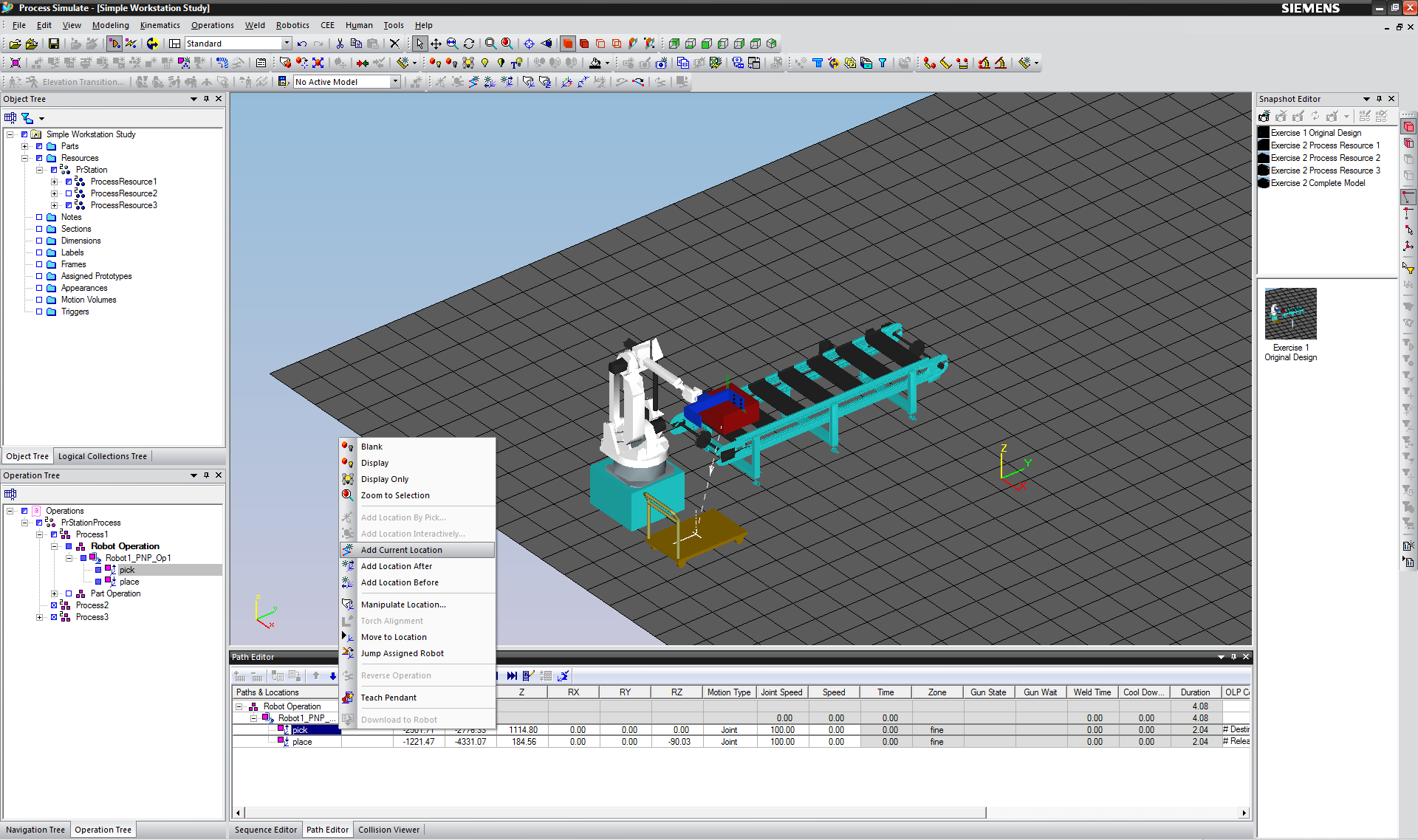Switch to Logical Collections Tree tab

(x=103, y=456)
